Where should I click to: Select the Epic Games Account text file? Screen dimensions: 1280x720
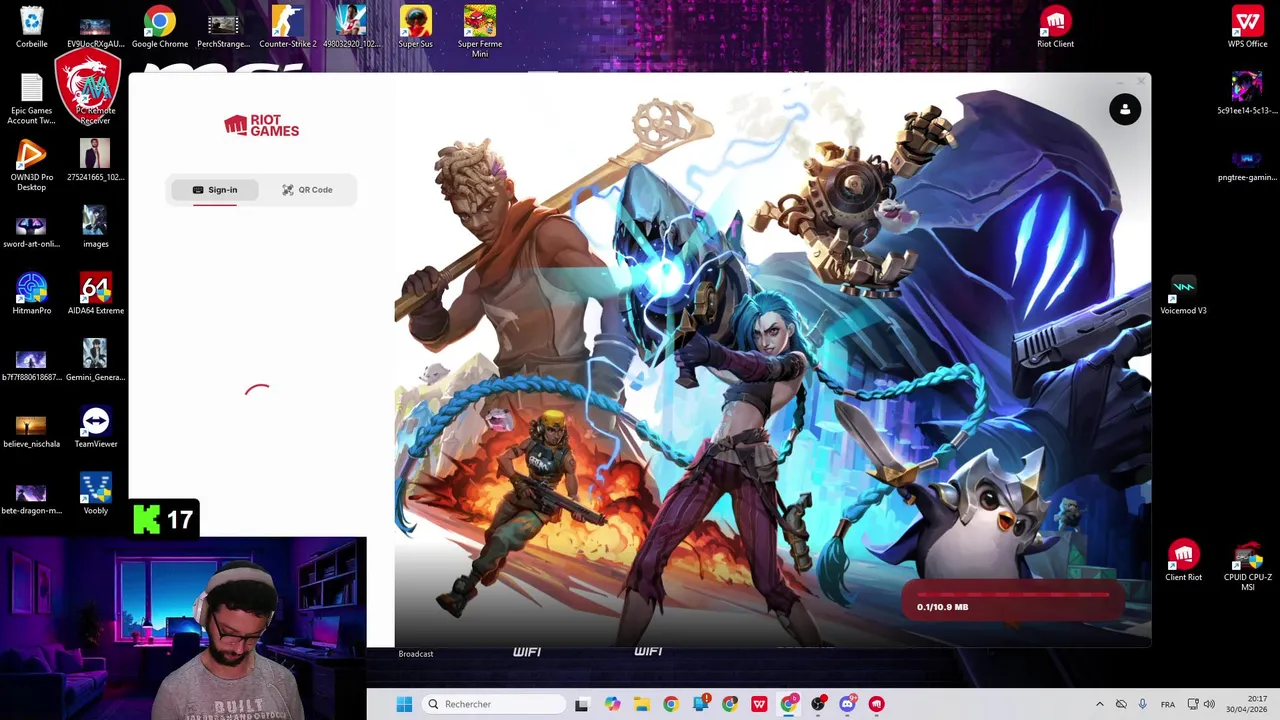[31, 99]
